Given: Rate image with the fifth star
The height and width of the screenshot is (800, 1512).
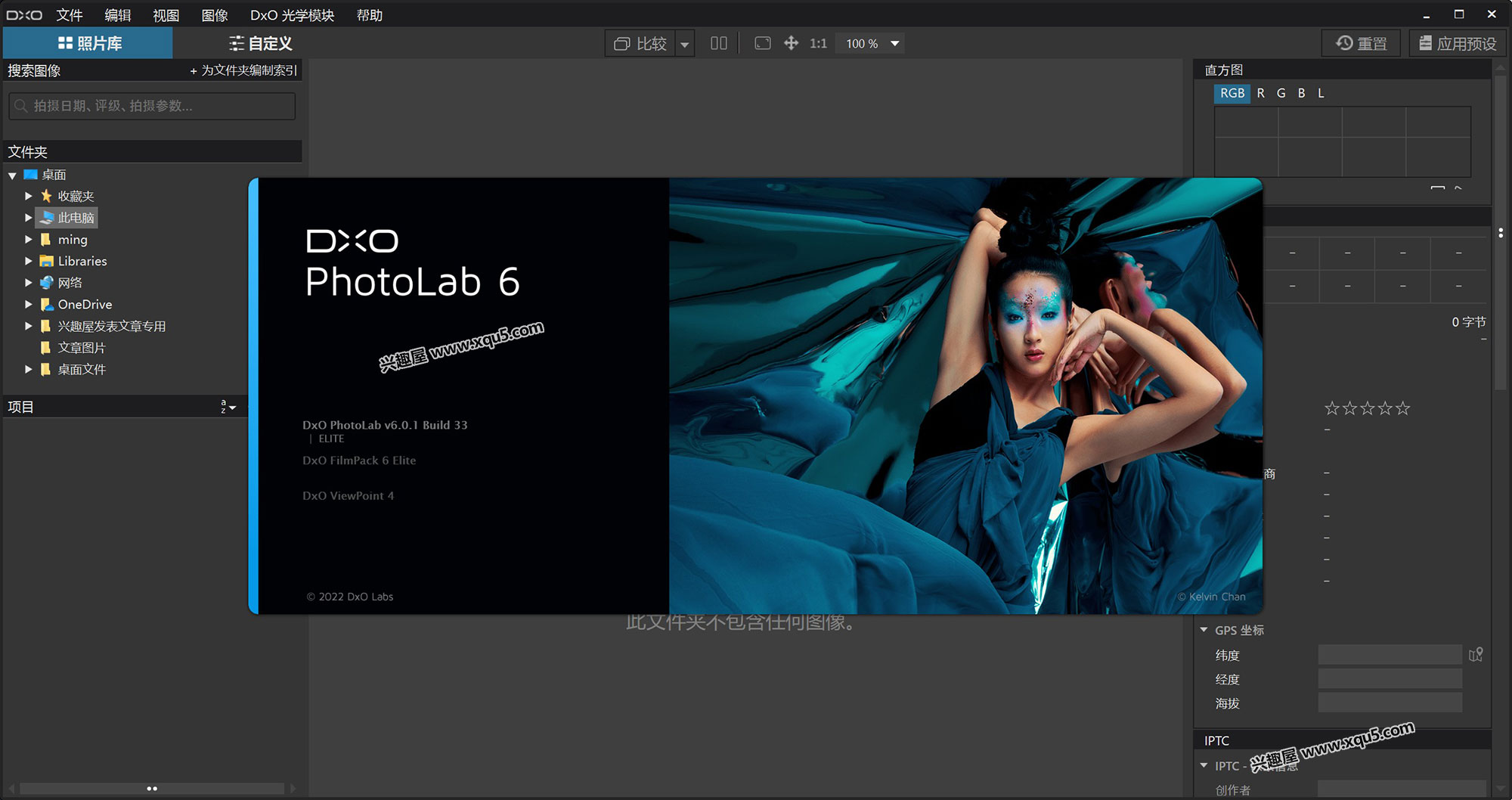Looking at the screenshot, I should 1403,408.
